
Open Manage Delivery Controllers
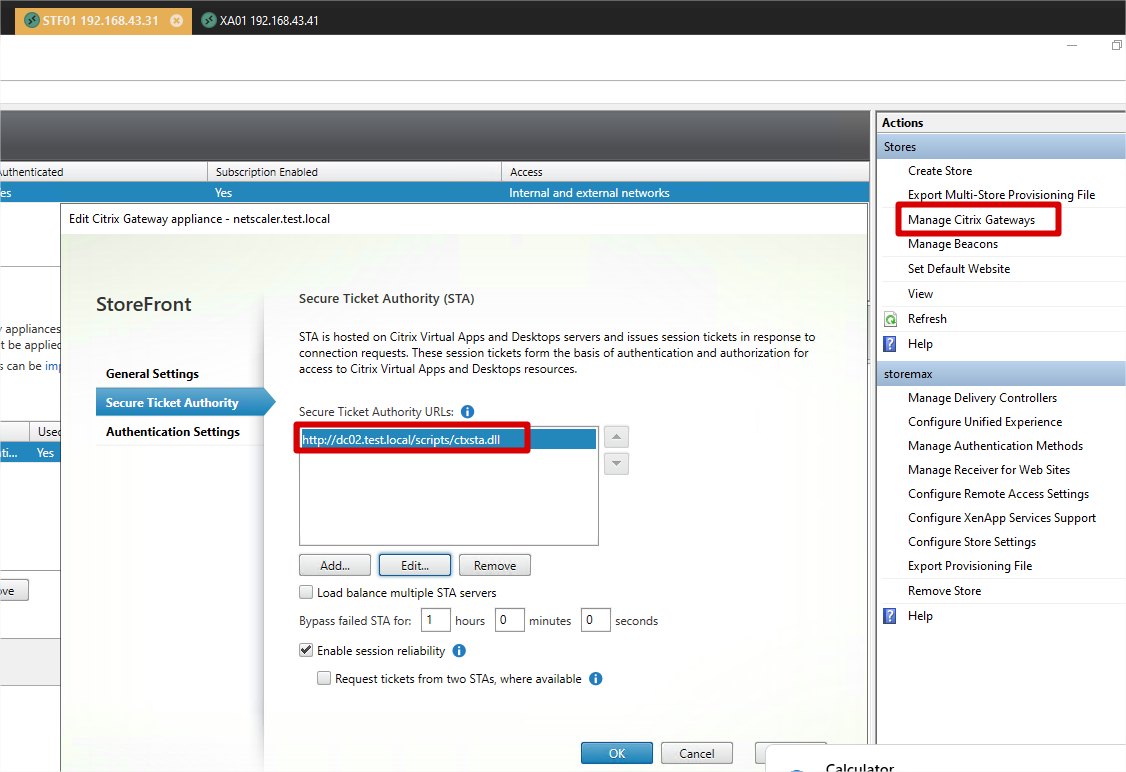pos(982,398)
